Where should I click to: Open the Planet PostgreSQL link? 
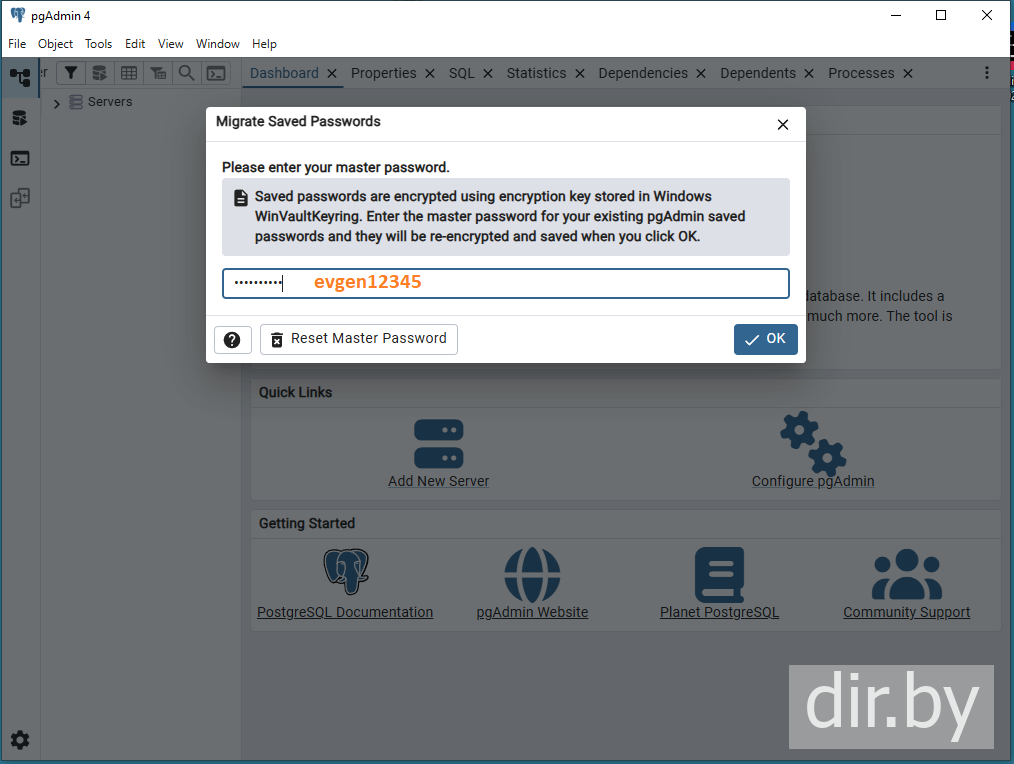pyautogui.click(x=719, y=612)
